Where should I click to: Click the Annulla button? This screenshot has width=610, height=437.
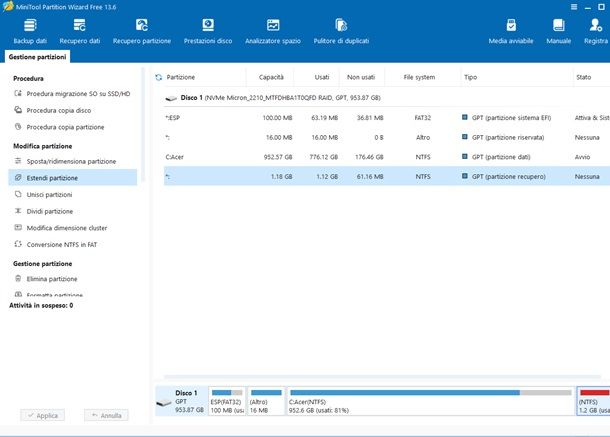click(x=106, y=416)
